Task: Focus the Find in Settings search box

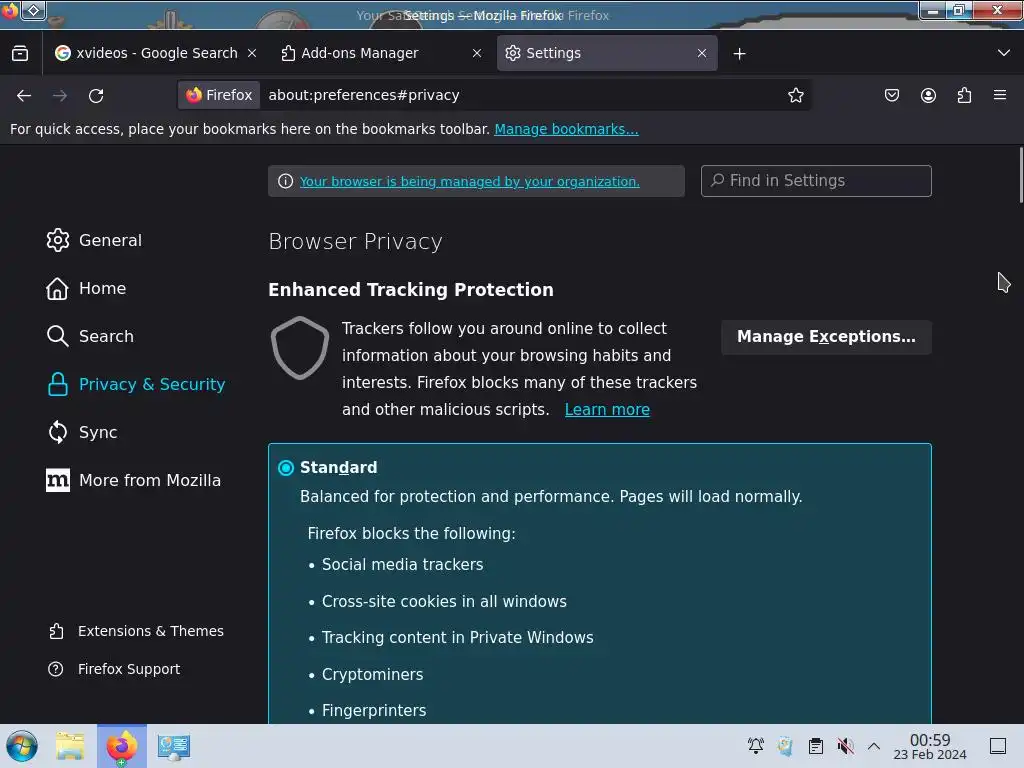Action: [816, 181]
